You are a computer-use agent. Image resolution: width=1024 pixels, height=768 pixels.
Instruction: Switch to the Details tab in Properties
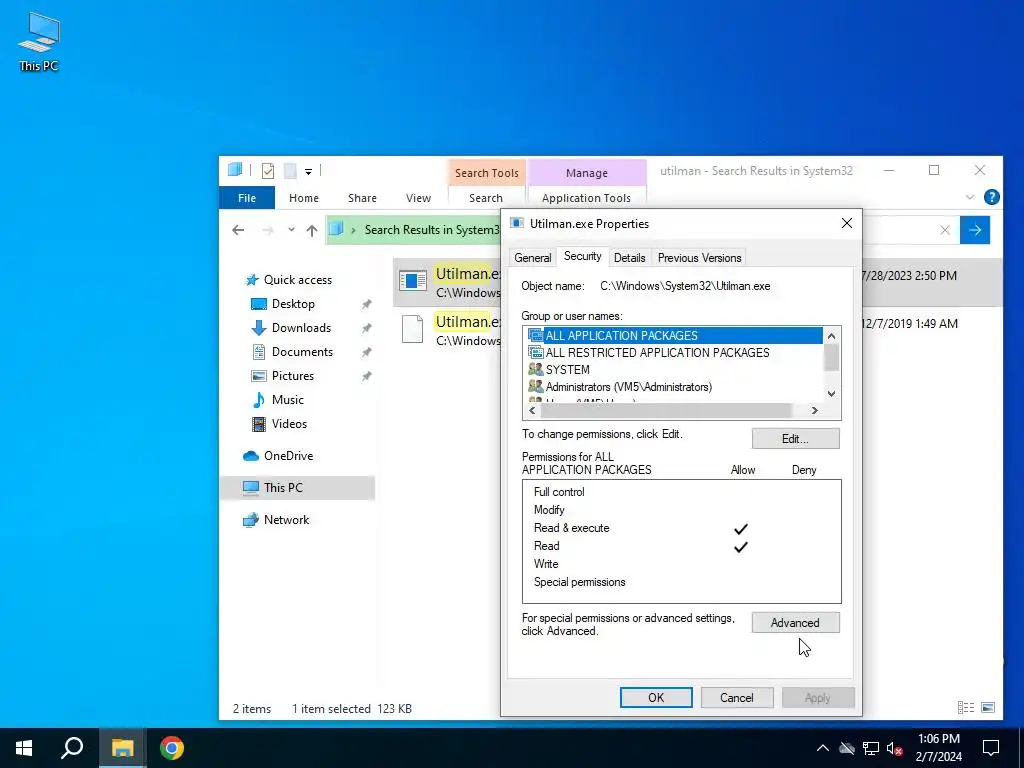click(x=630, y=258)
